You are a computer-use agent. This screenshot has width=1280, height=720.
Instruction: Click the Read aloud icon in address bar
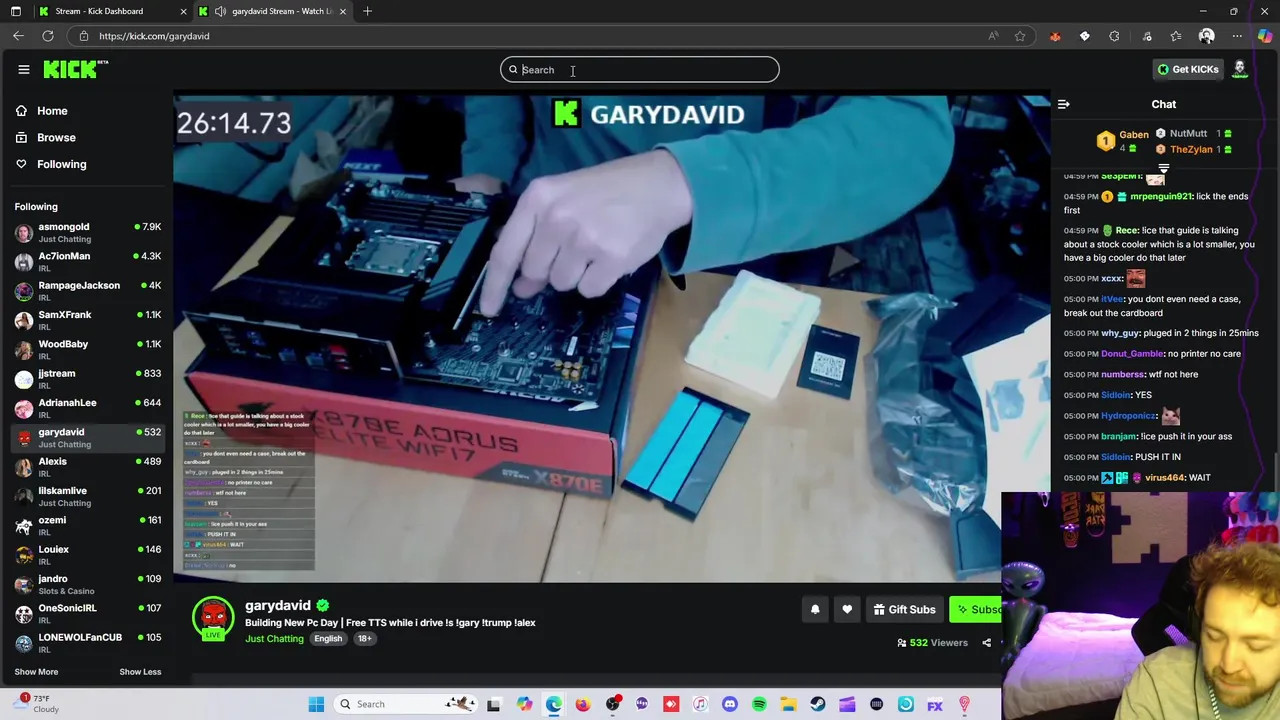(993, 36)
